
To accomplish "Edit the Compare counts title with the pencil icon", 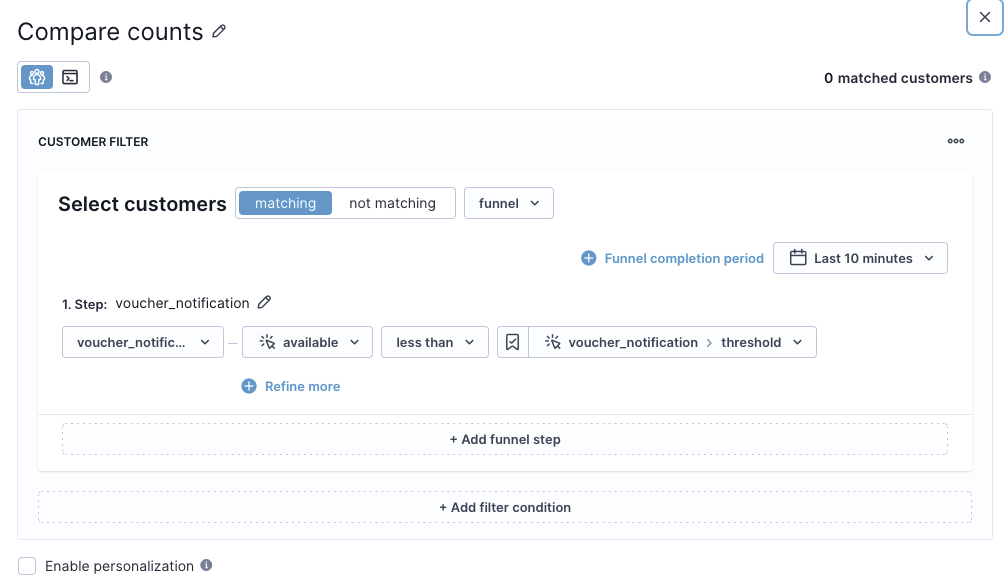I will (x=219, y=31).
